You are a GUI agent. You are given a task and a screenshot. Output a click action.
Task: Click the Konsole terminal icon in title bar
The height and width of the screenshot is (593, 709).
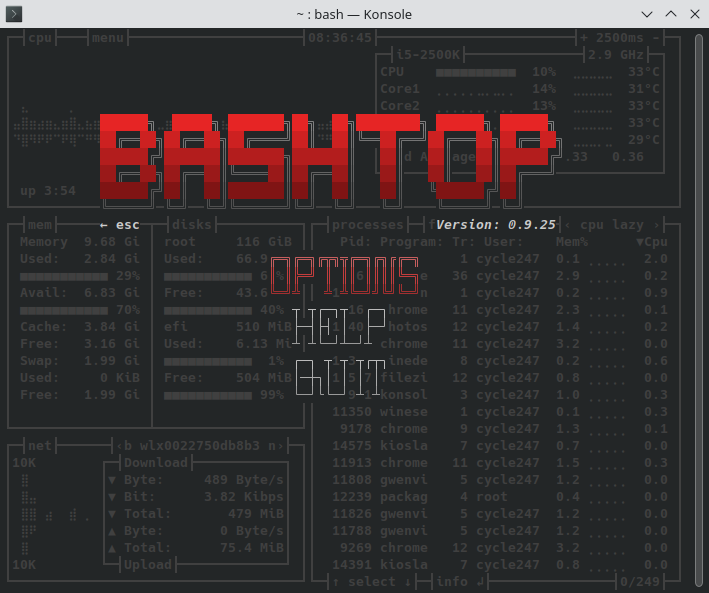[14, 14]
